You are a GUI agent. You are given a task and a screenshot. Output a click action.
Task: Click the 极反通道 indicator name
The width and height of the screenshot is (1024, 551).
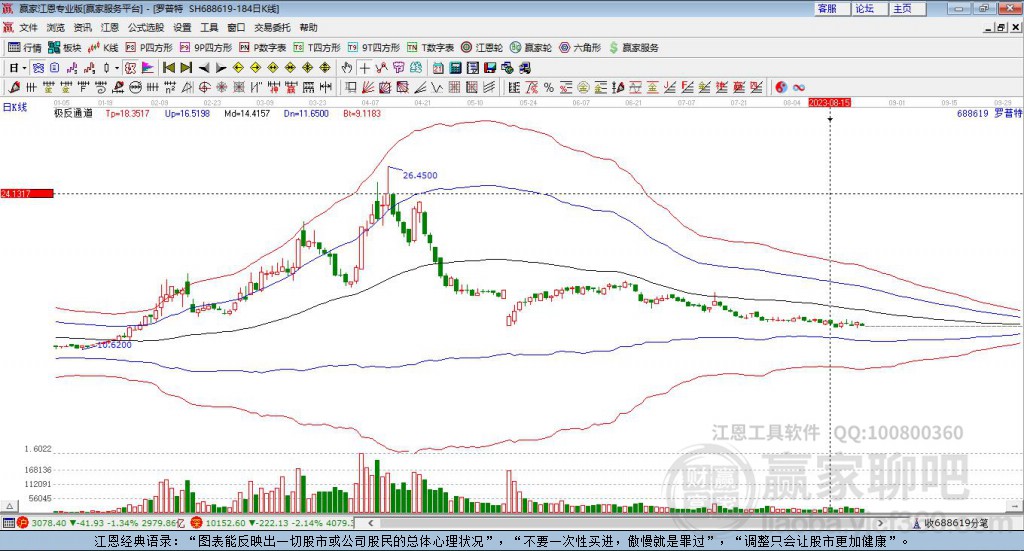[73, 113]
